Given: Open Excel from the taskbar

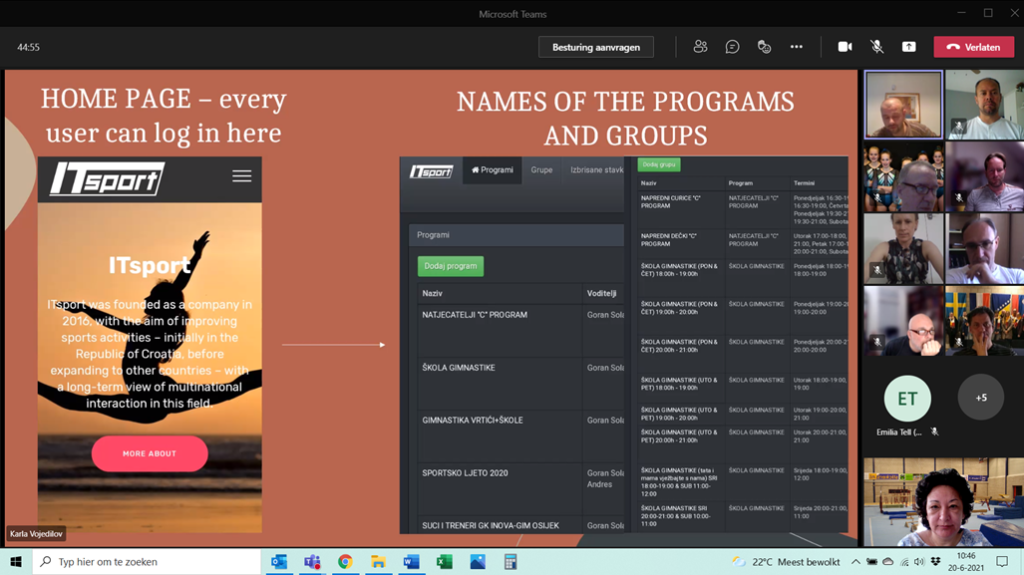Looking at the screenshot, I should coord(445,561).
